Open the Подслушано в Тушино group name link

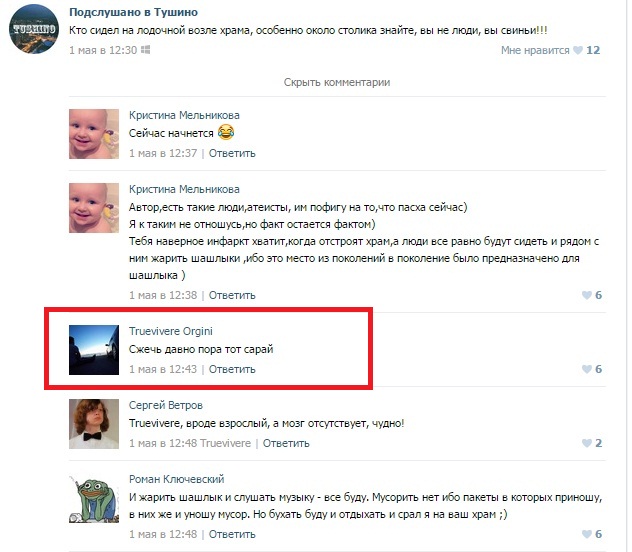coord(133,12)
